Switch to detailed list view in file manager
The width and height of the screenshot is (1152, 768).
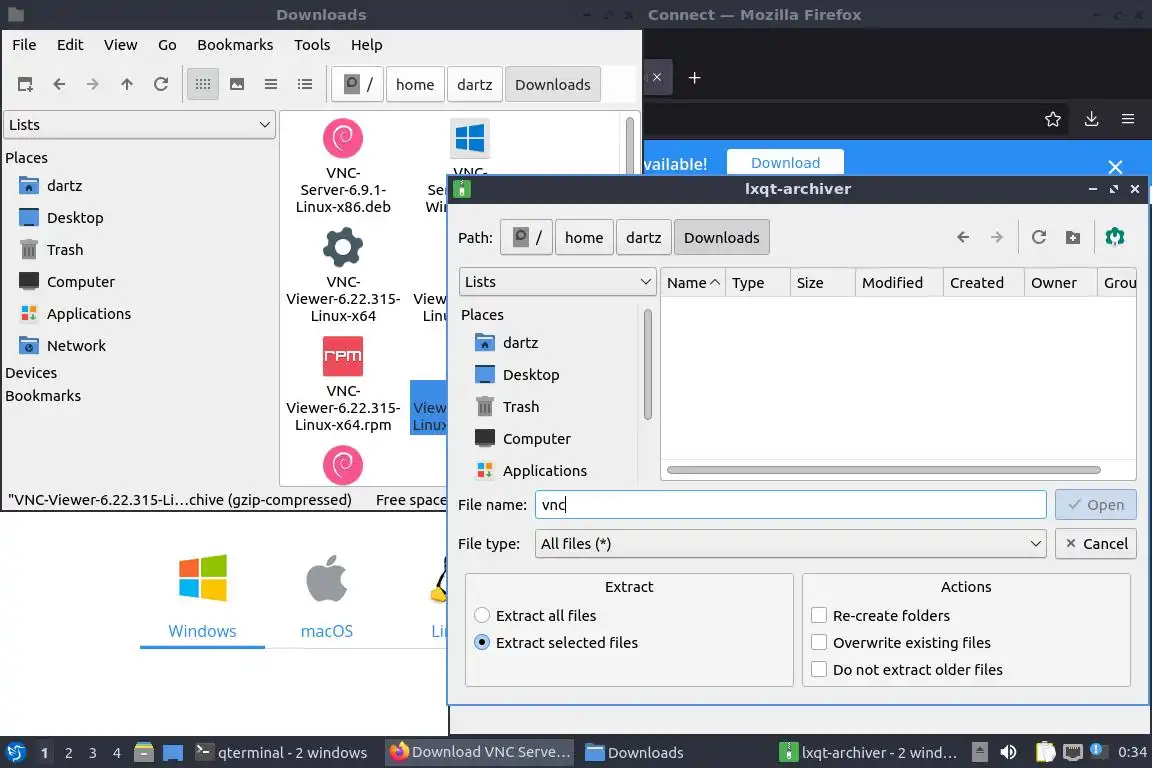click(x=305, y=84)
